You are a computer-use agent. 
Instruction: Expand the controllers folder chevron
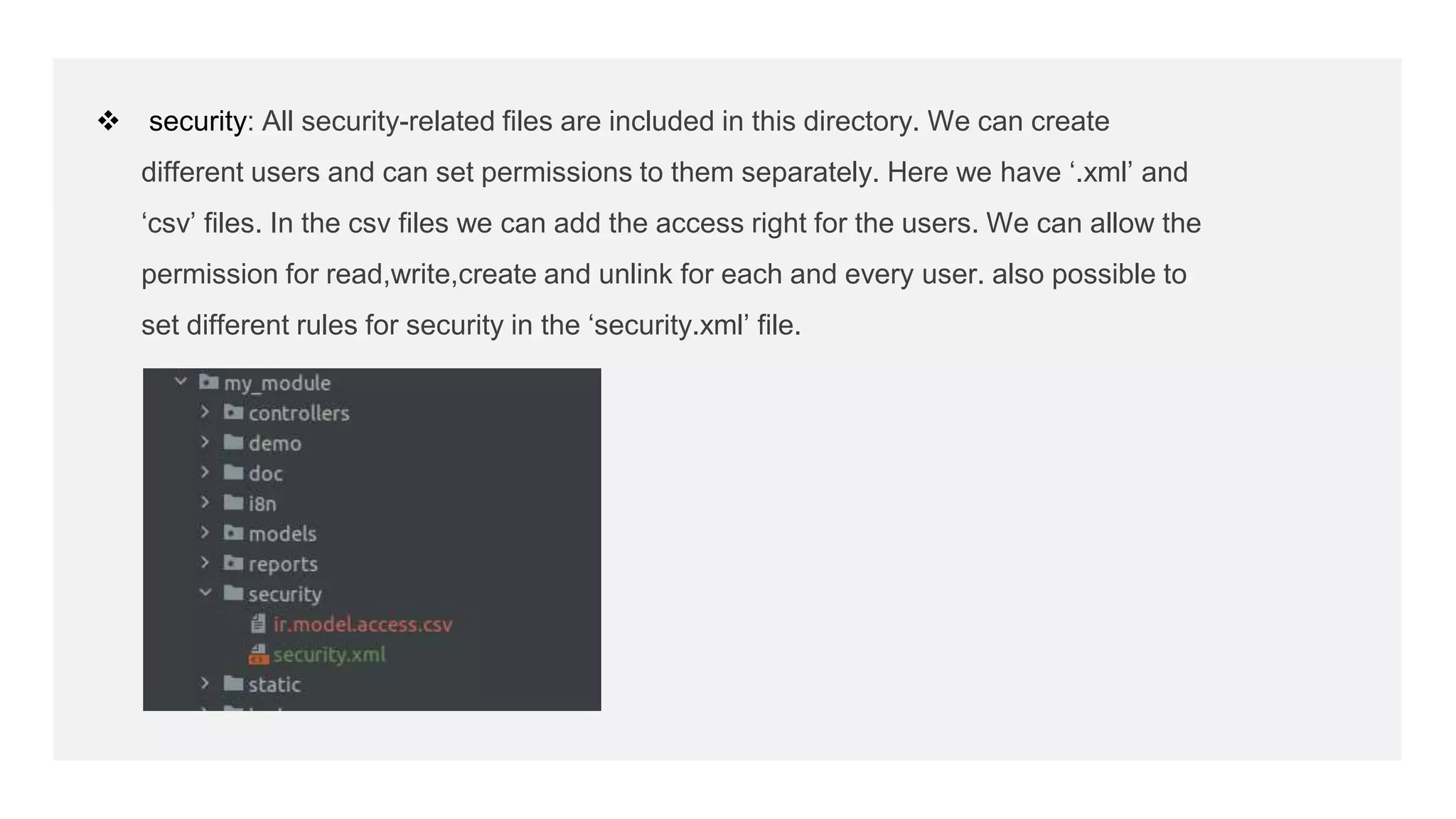point(205,412)
